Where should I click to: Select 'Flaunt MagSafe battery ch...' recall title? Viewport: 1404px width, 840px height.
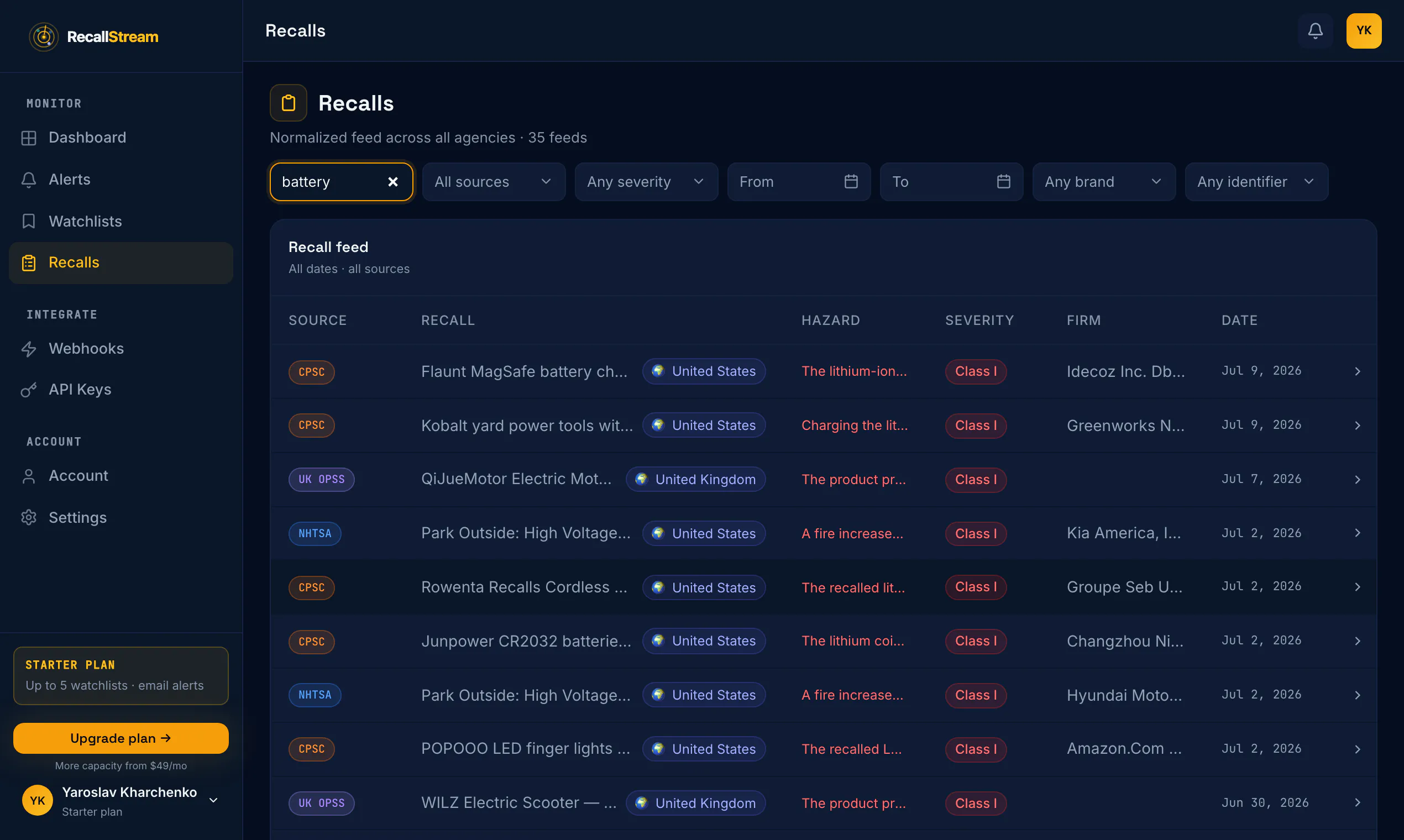click(524, 371)
